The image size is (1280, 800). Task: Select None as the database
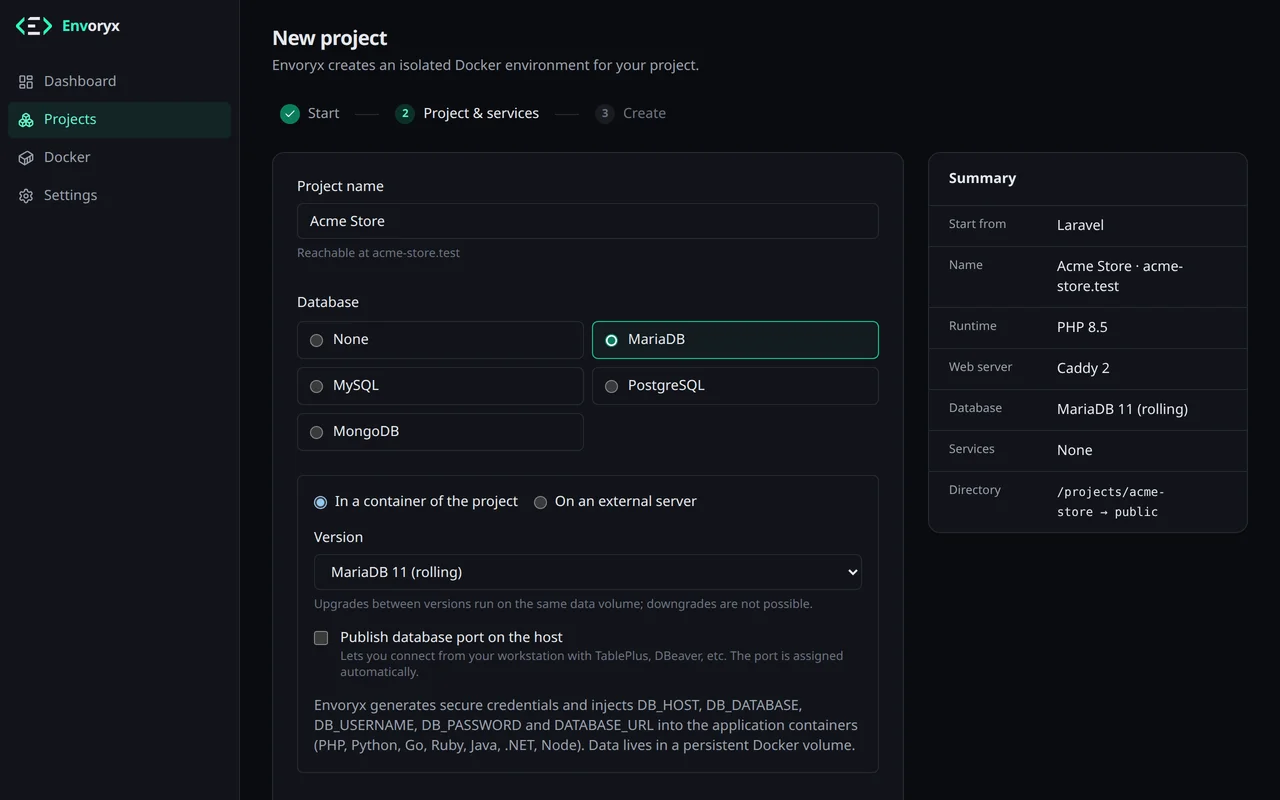click(x=440, y=340)
